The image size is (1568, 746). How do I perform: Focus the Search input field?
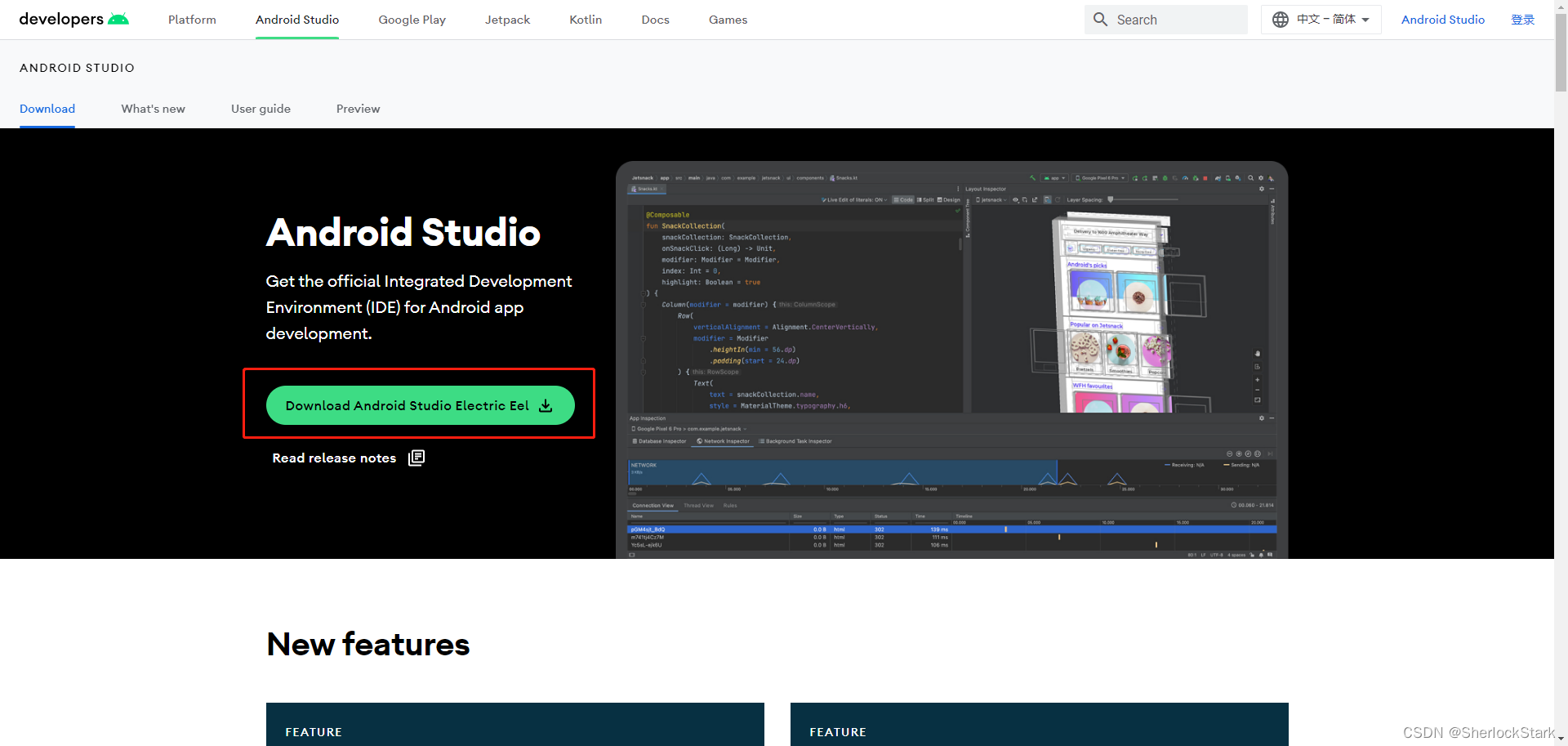coord(1166,20)
